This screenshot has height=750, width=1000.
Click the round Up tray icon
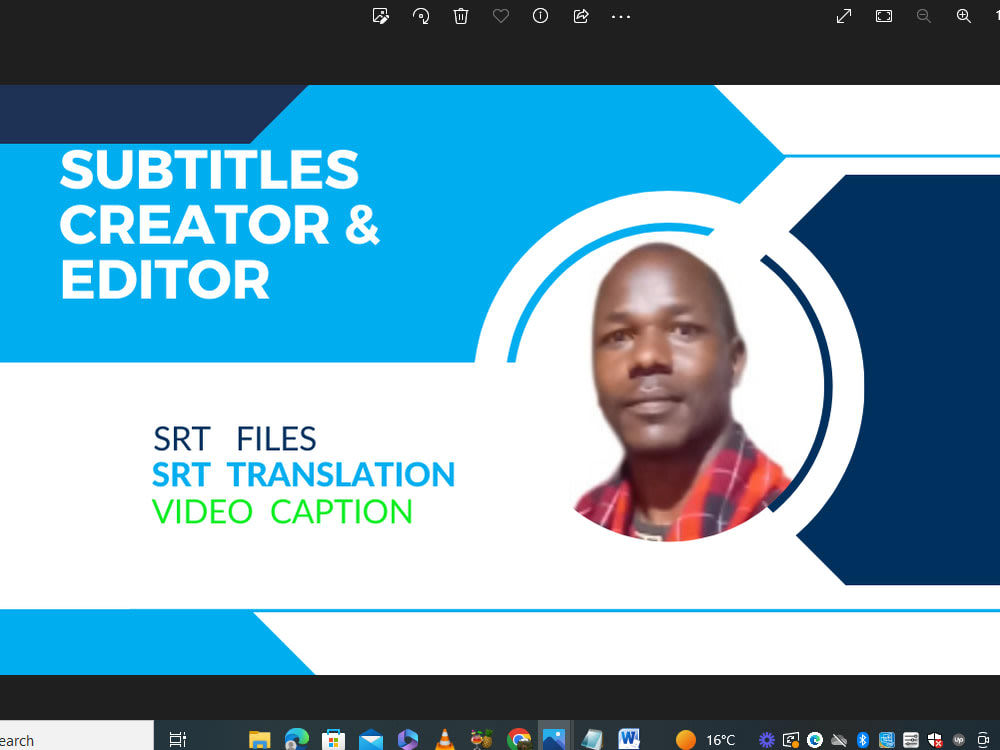pyautogui.click(x=959, y=740)
